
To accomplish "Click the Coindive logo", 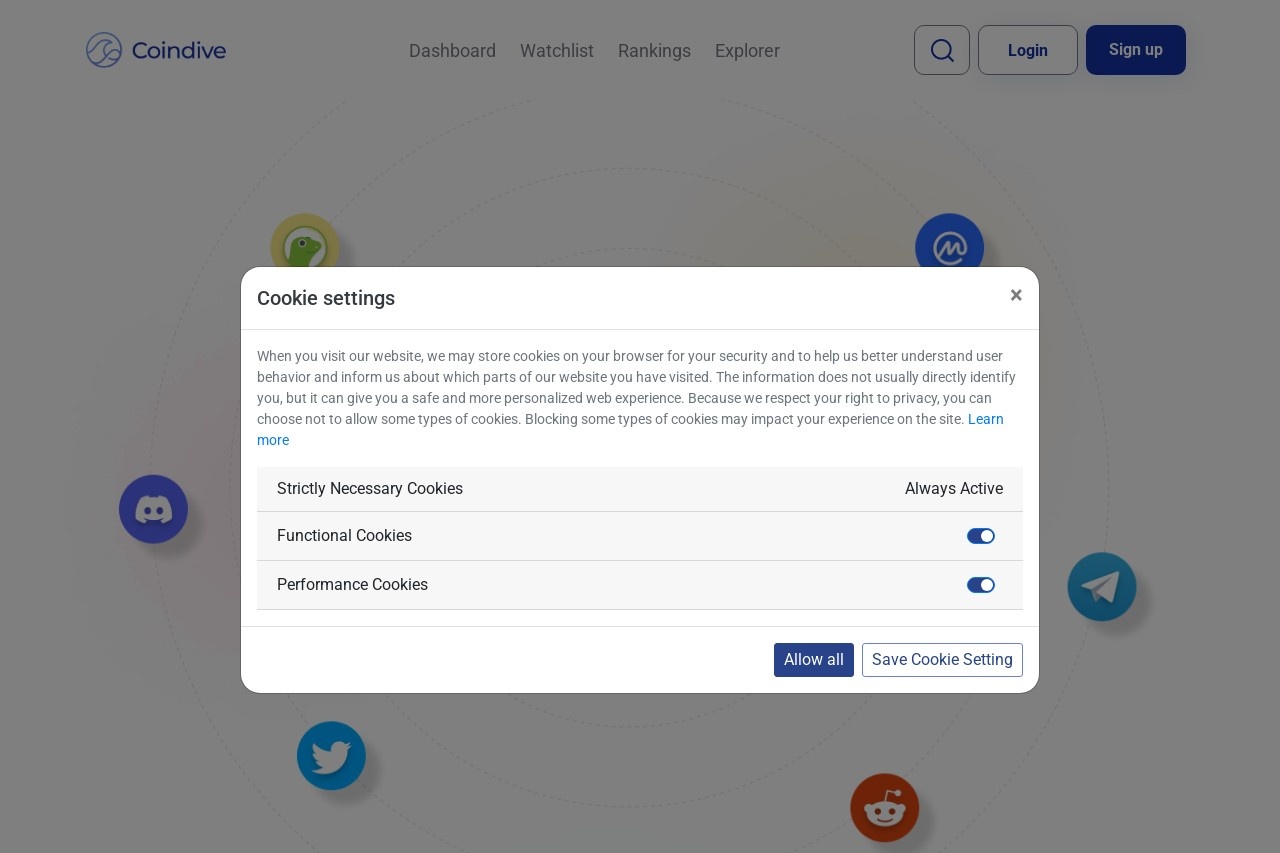I will point(156,50).
